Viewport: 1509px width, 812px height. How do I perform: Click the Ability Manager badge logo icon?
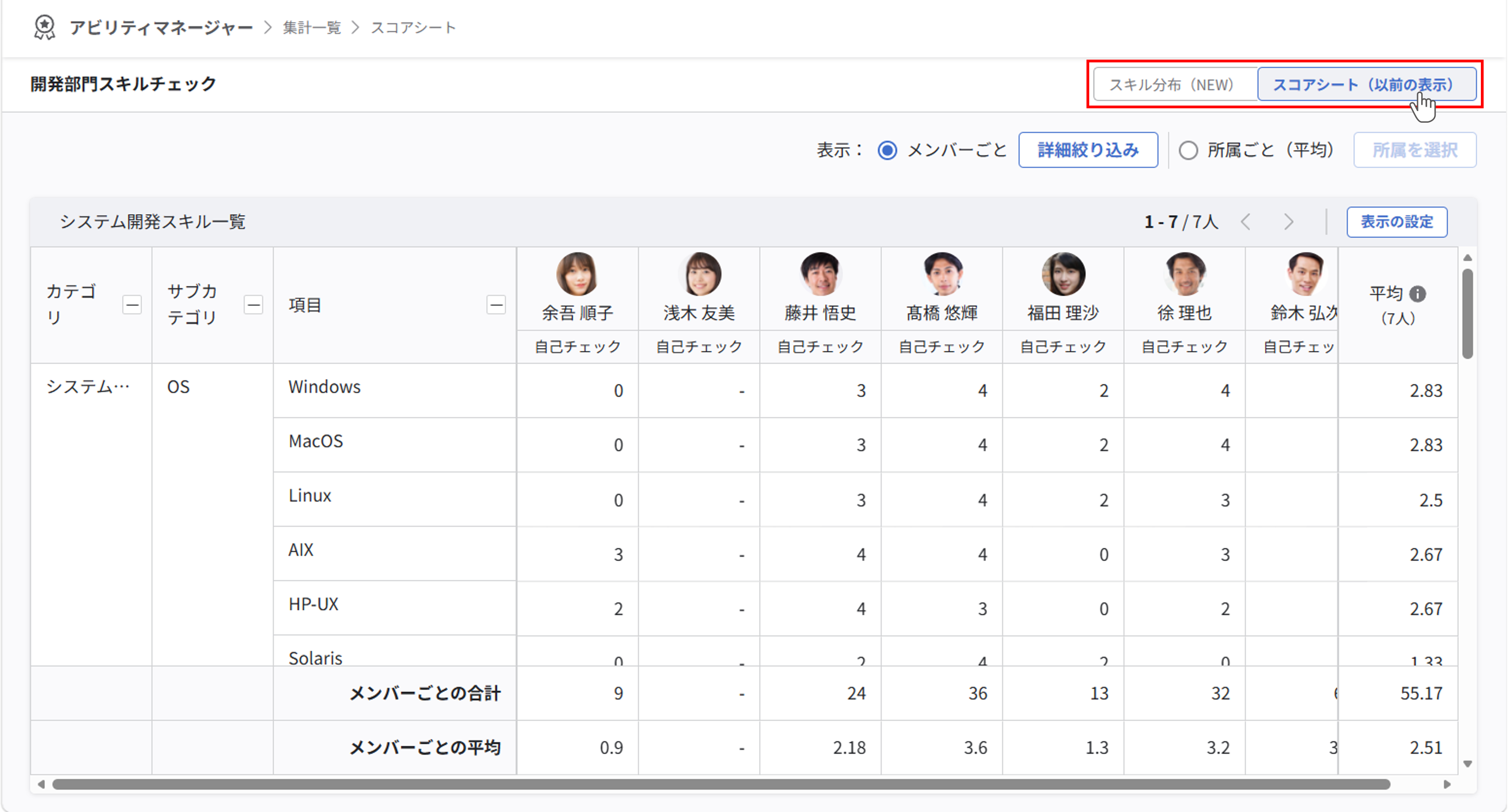tap(45, 27)
